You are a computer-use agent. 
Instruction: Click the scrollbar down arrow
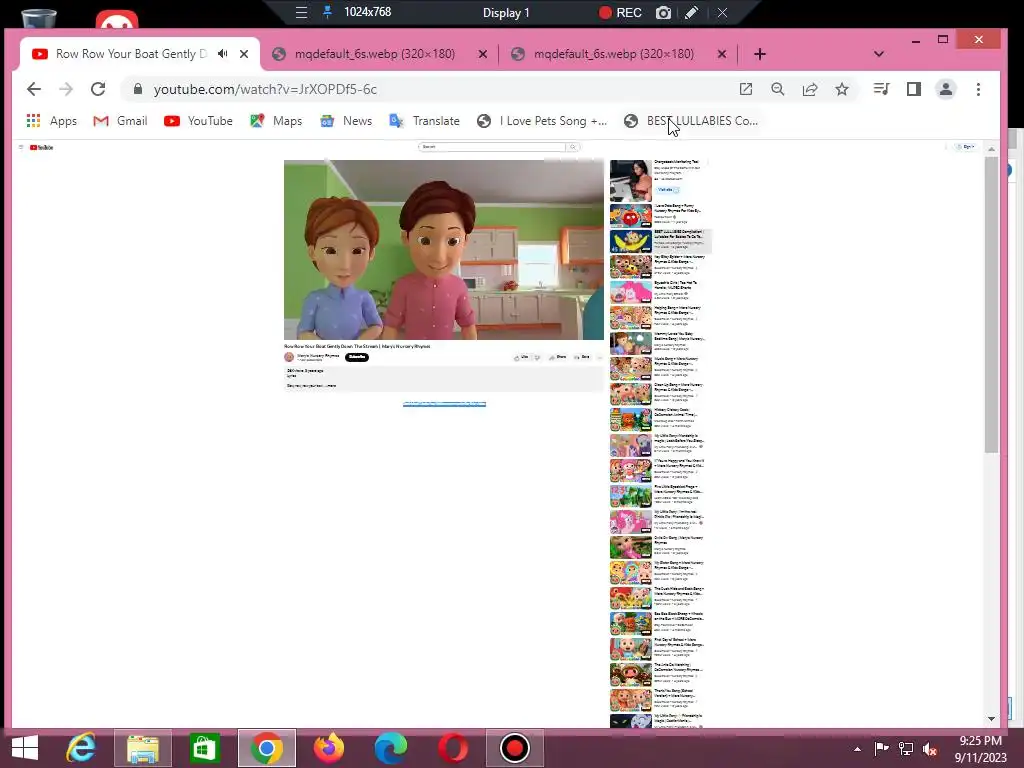991,718
